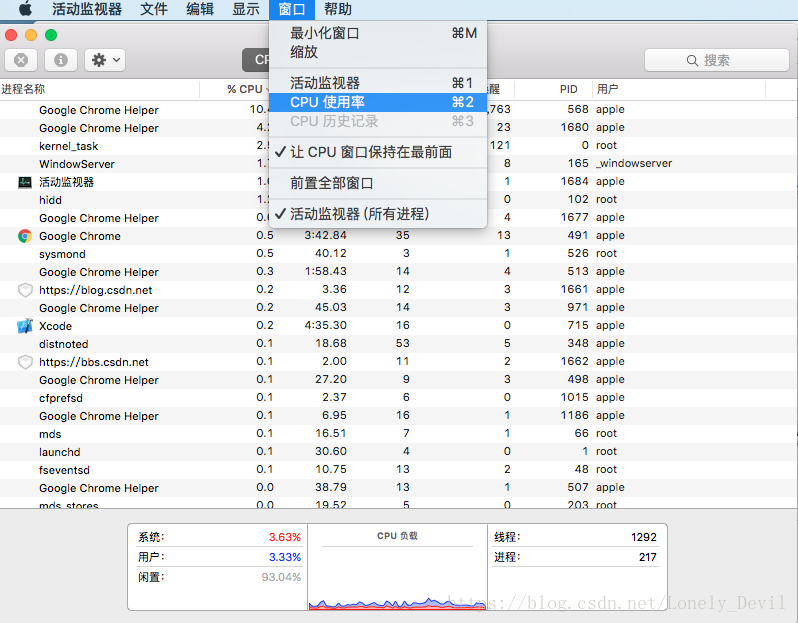Image resolution: width=798 pixels, height=623 pixels.
Task: Select Google Chrome Helper with PID 1680
Action: [399, 128]
